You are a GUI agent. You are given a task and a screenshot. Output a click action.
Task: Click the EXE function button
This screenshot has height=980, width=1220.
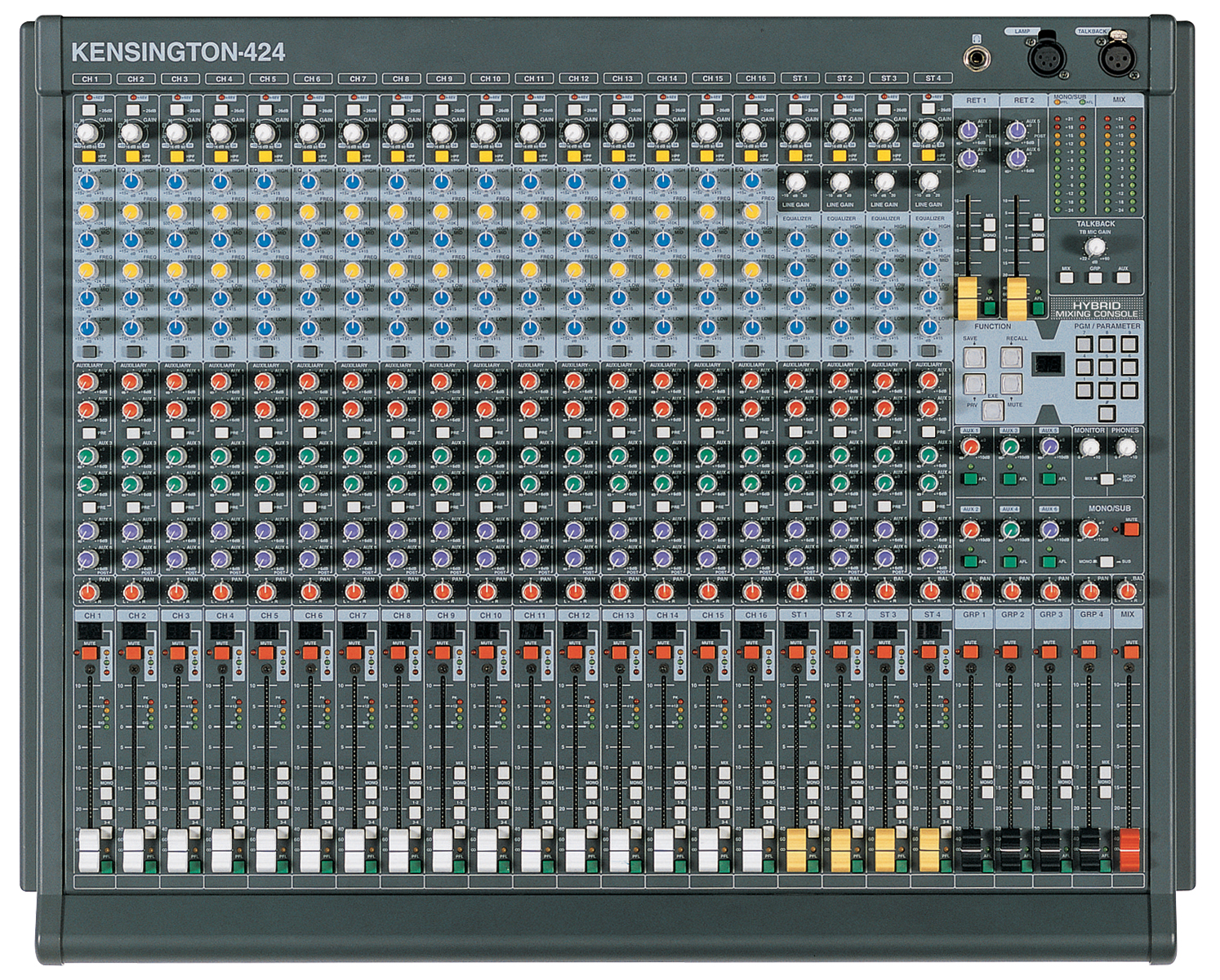click(x=992, y=410)
